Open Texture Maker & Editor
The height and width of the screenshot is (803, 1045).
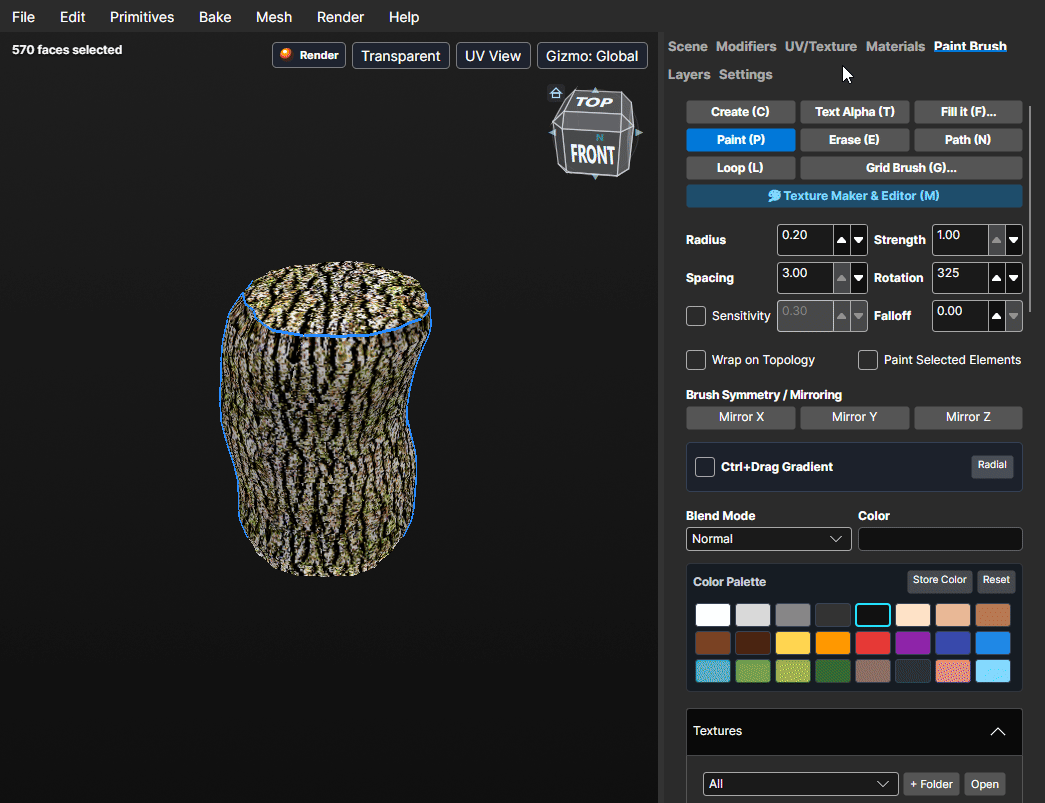854,196
